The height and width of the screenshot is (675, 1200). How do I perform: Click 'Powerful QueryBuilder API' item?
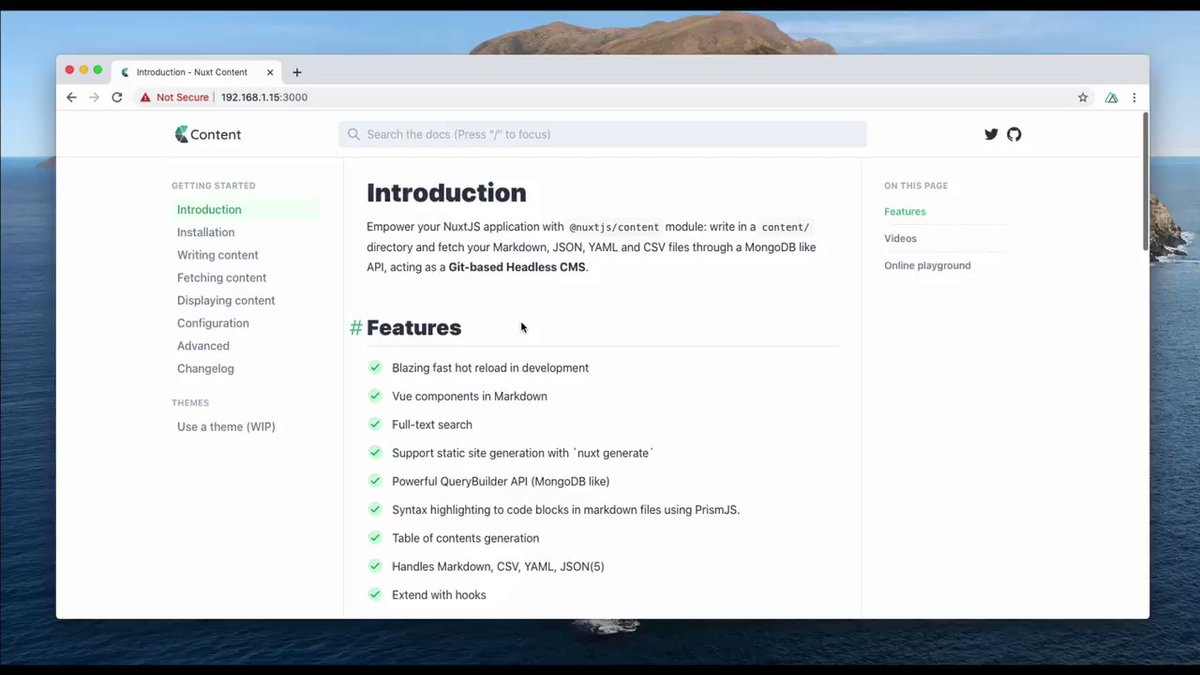[x=501, y=481]
